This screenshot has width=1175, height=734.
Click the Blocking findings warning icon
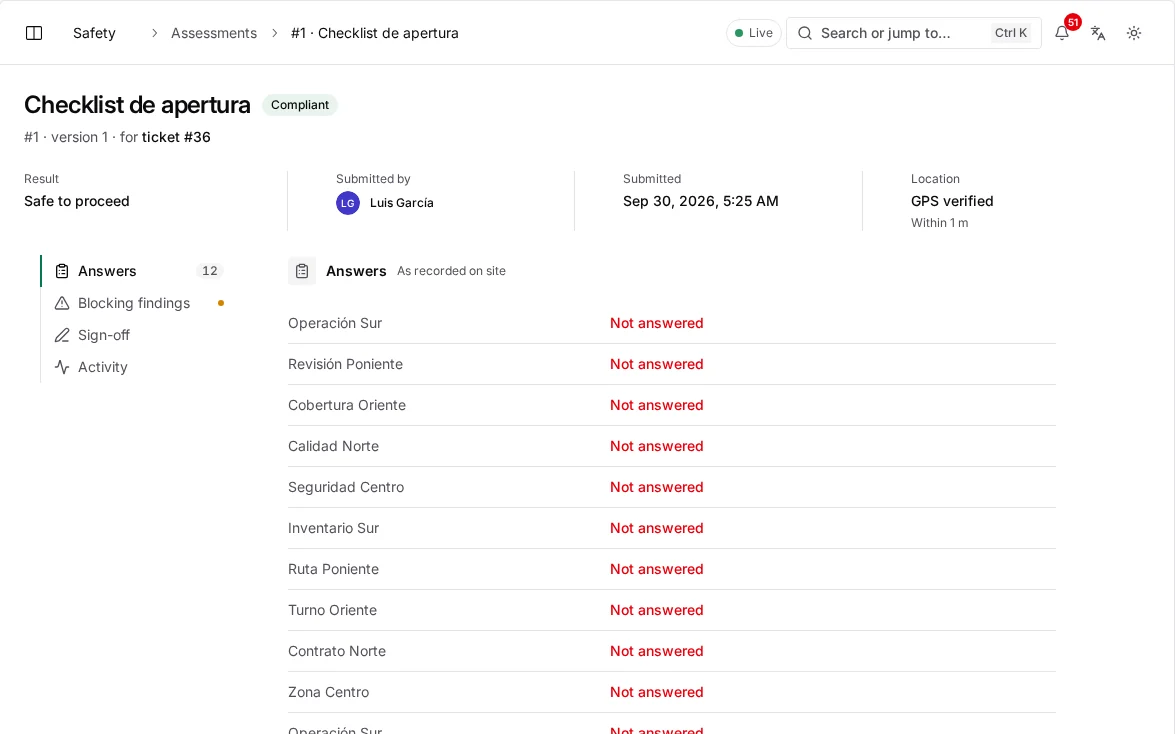[62, 303]
